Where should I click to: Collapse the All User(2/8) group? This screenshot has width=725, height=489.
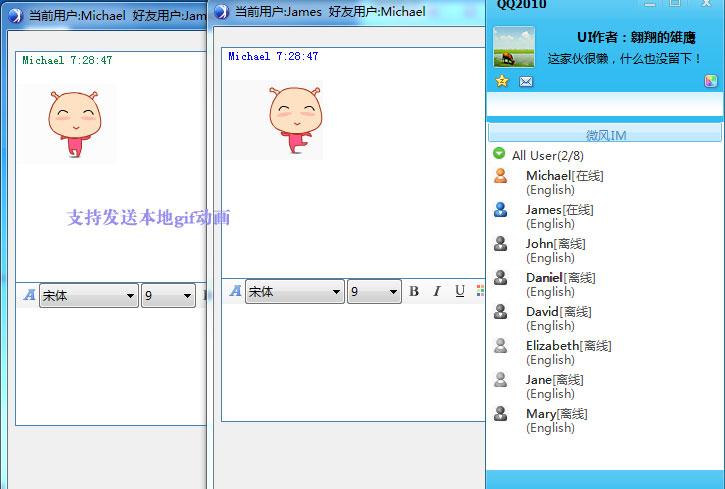coord(499,153)
